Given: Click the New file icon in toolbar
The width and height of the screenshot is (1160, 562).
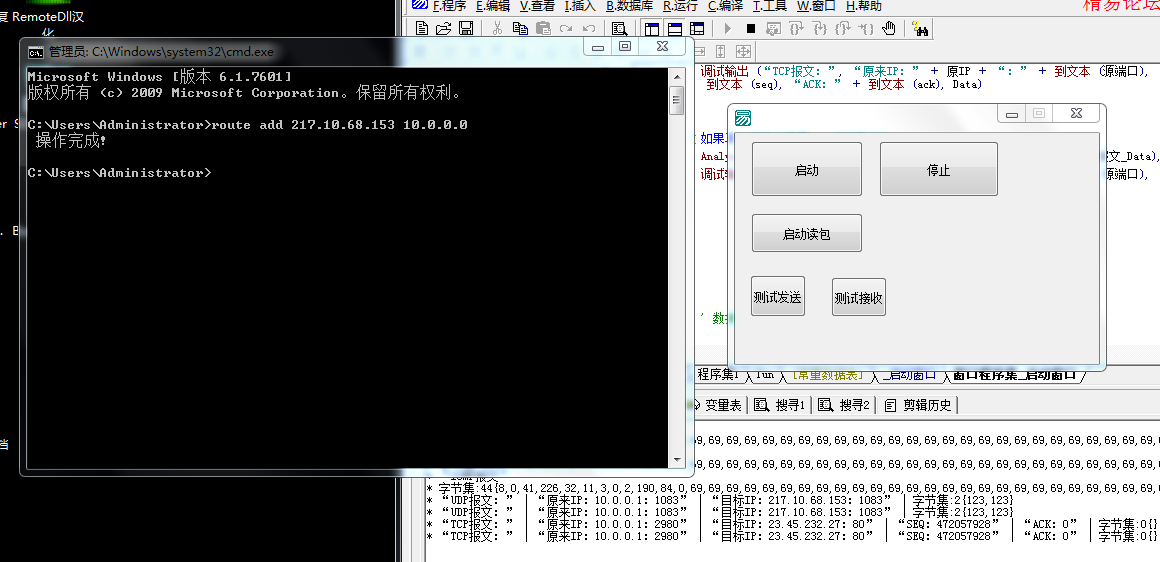Looking at the screenshot, I should (x=421, y=29).
